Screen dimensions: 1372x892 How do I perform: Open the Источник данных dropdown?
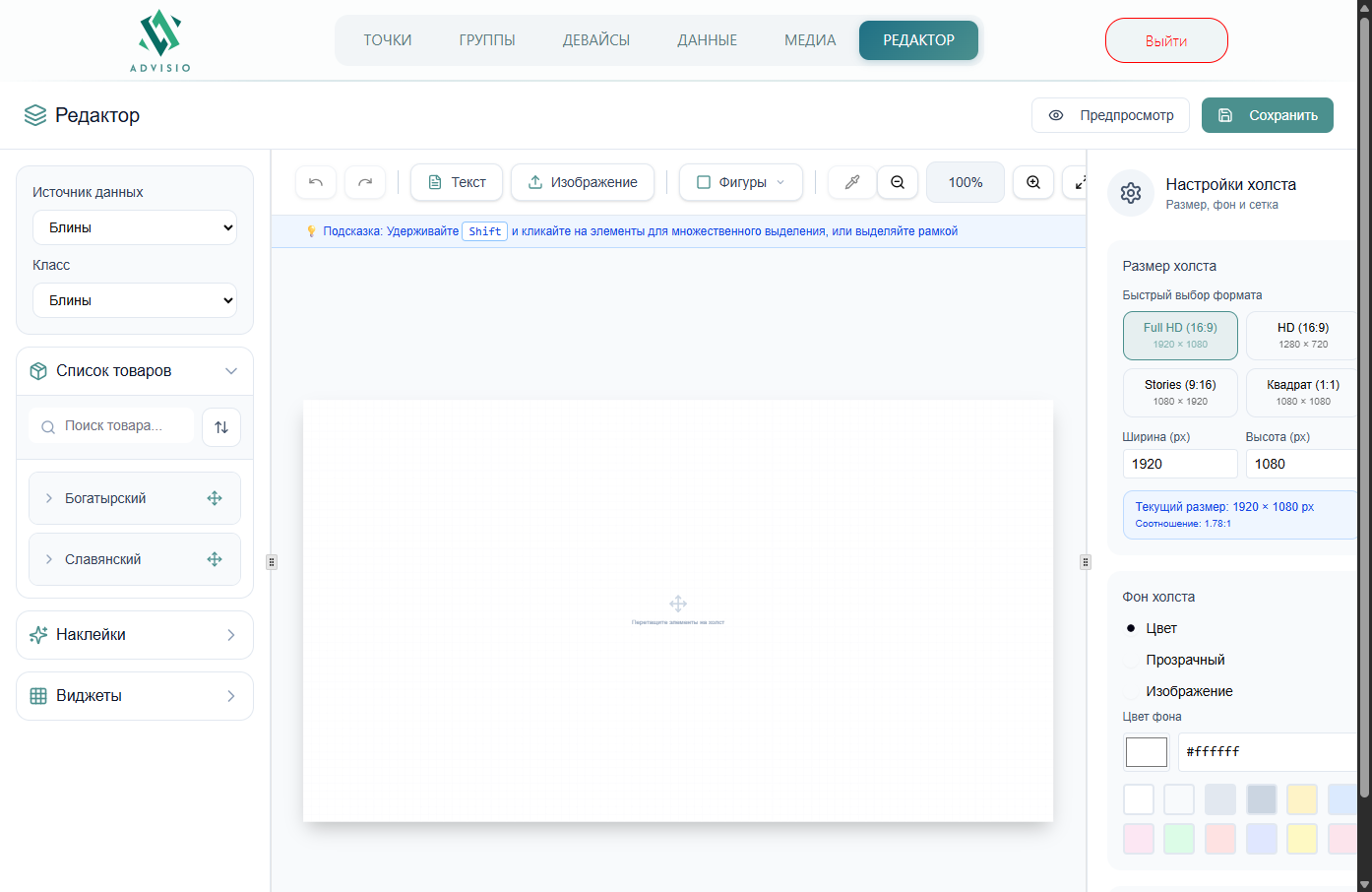click(x=135, y=227)
